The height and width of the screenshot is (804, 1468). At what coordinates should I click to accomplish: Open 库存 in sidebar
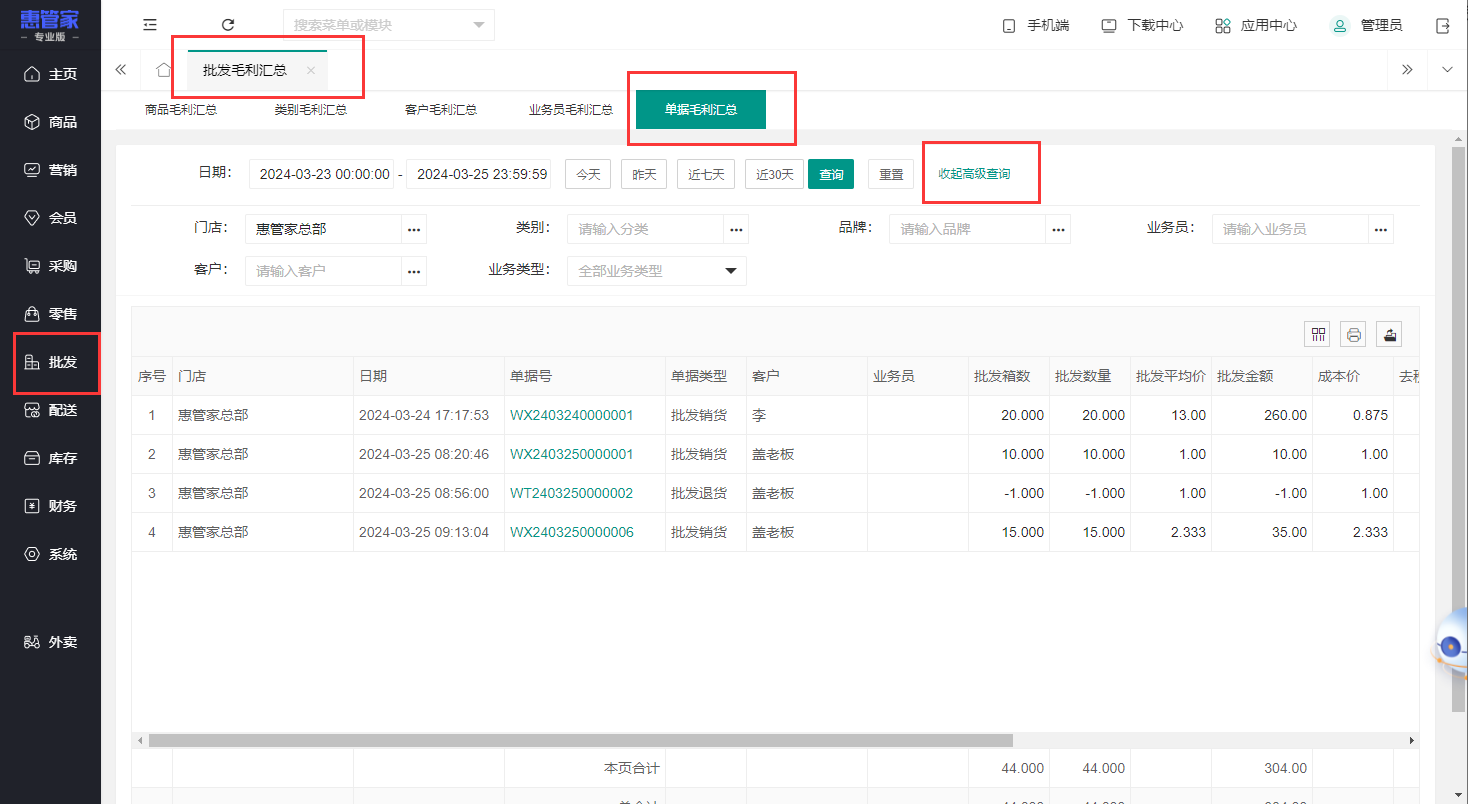(x=50, y=458)
